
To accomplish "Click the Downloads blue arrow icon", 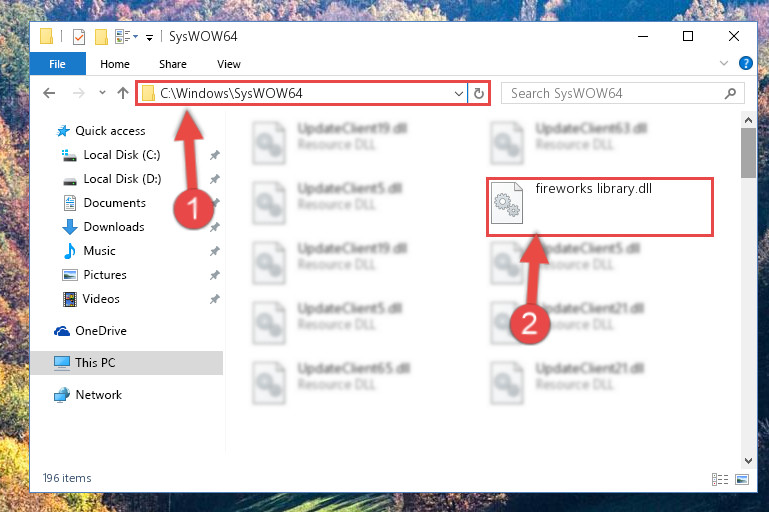I will tap(70, 227).
